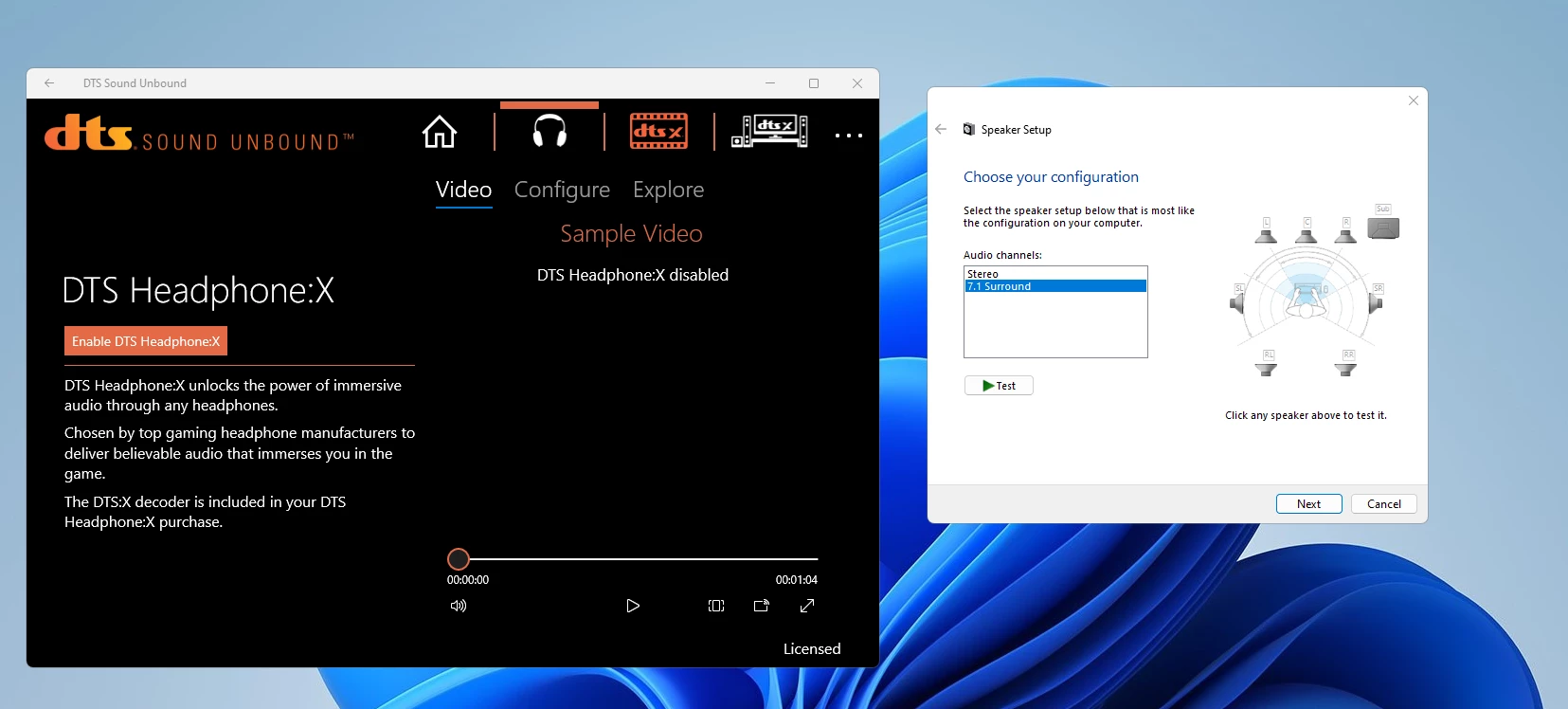Expand the video to full screen
Image resolution: width=1568 pixels, height=709 pixels.
pos(807,606)
